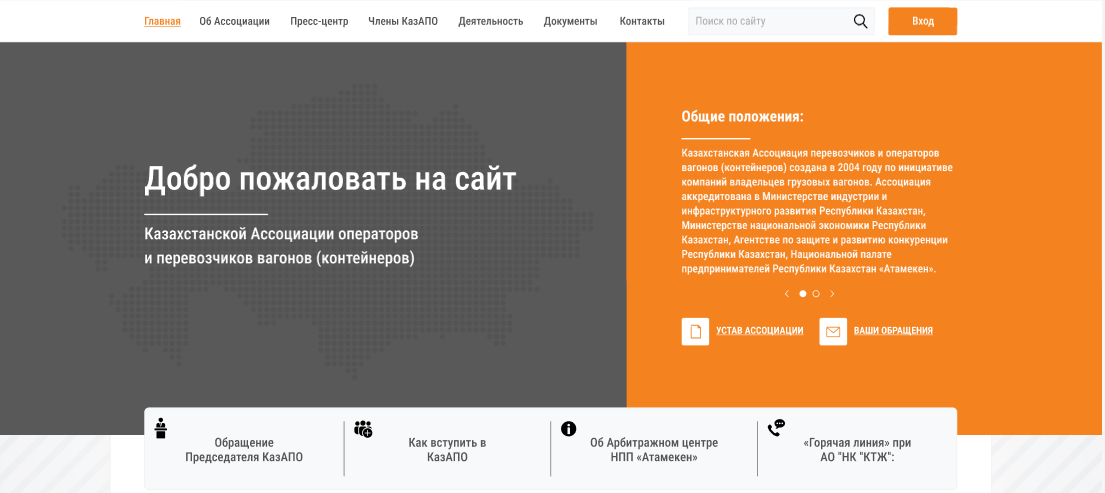Click the phone chat icon for Горячая линия
The image size is (1105, 493).
(776, 428)
